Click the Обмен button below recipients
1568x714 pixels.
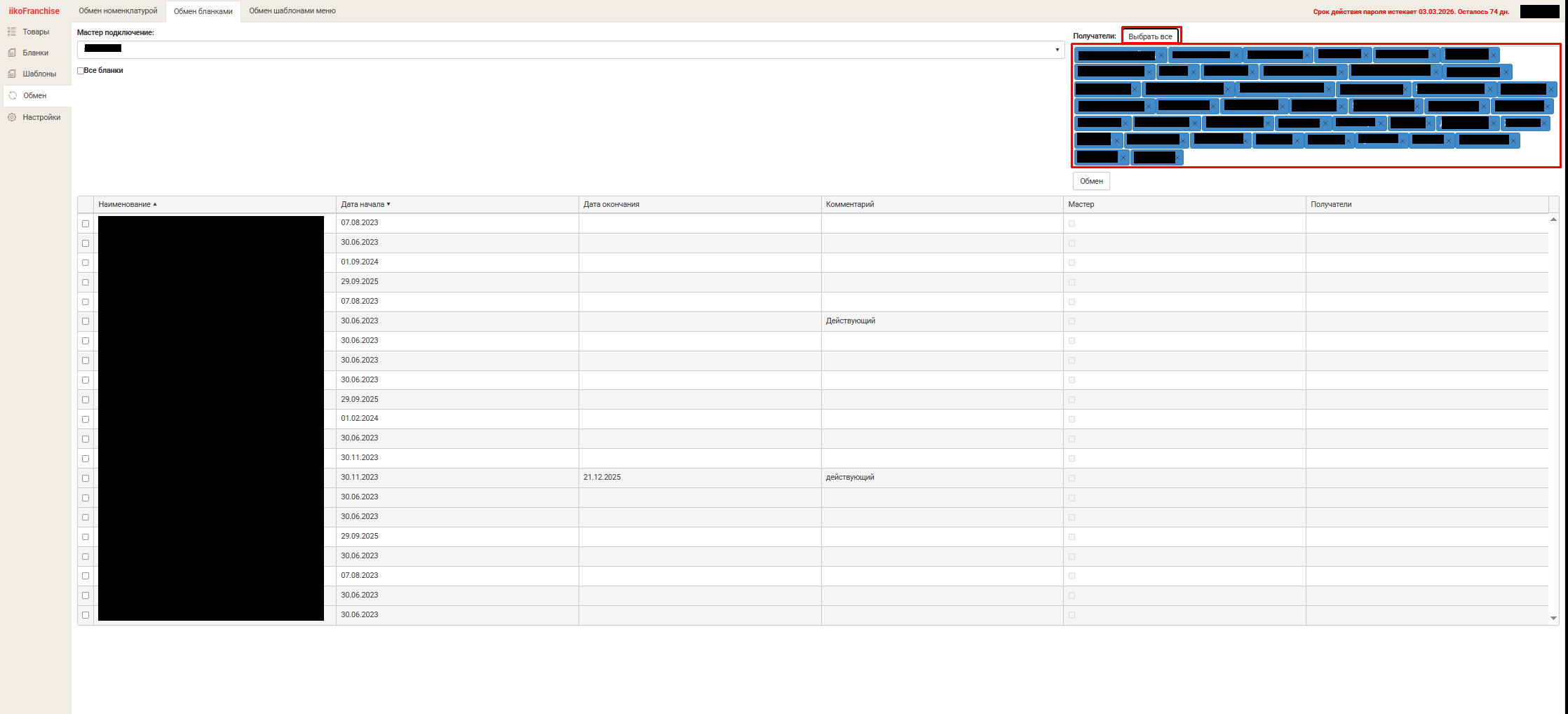pos(1091,181)
